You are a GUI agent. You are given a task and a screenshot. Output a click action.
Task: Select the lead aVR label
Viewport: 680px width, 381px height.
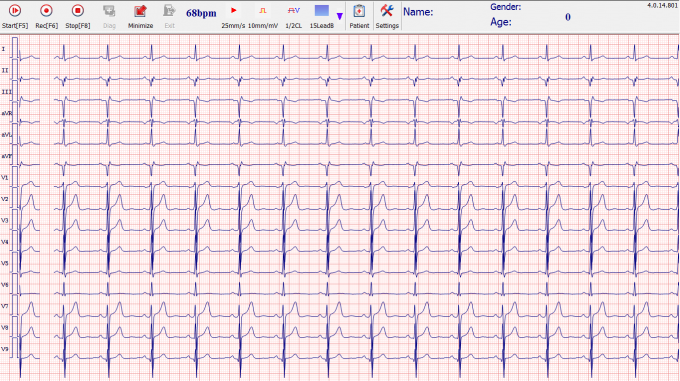(x=7, y=114)
